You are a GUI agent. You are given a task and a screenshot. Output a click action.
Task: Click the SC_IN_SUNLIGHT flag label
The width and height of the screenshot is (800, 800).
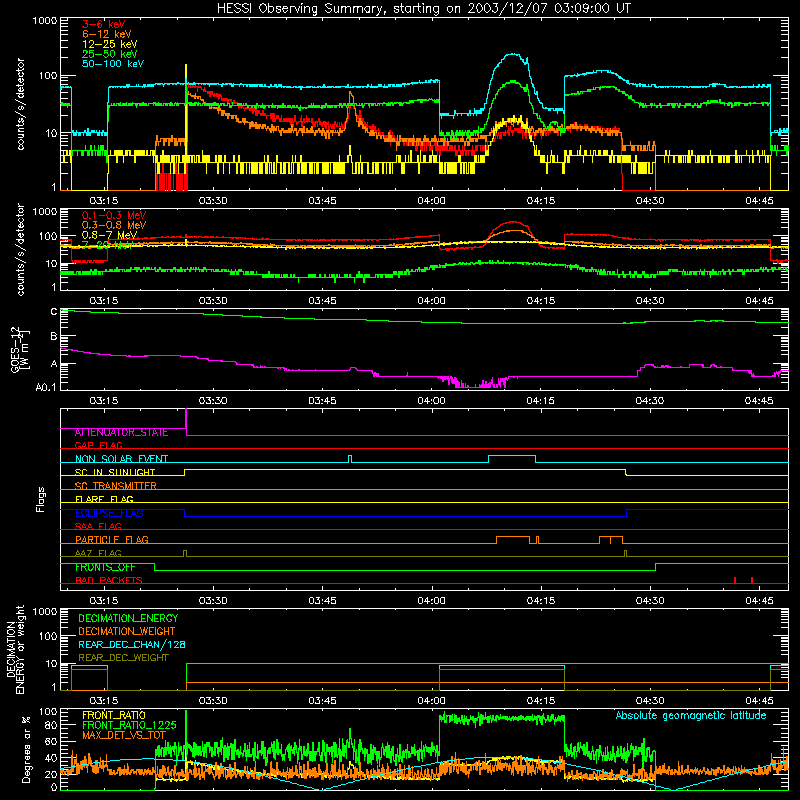point(115,472)
